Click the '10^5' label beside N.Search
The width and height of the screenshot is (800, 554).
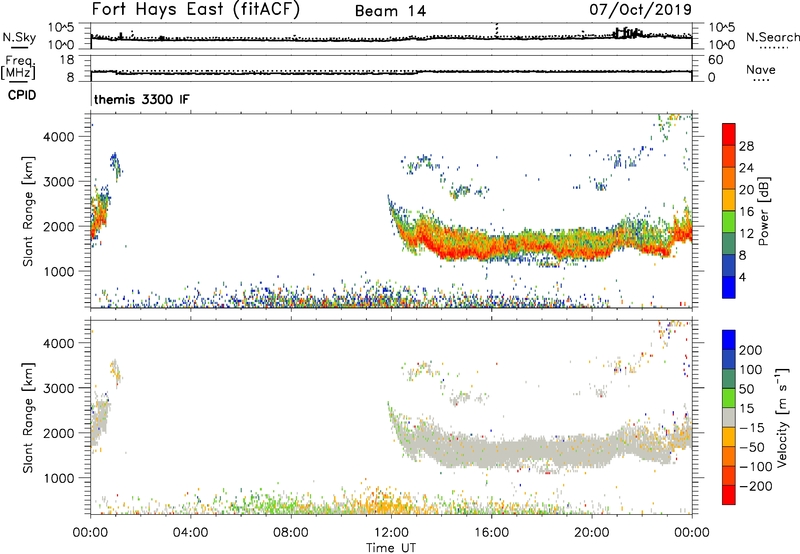click(x=721, y=27)
